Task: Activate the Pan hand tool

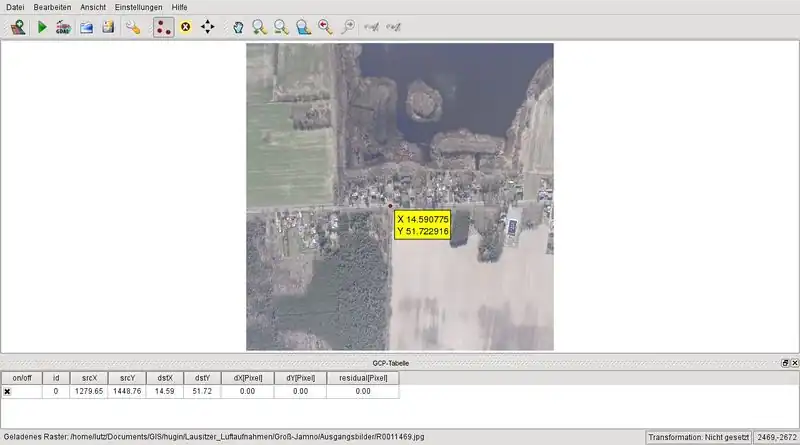Action: pyautogui.click(x=238, y=27)
